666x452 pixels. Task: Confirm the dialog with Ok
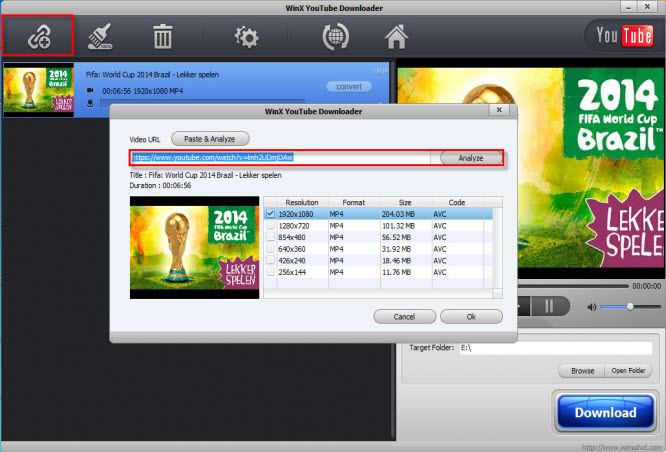[x=471, y=316]
